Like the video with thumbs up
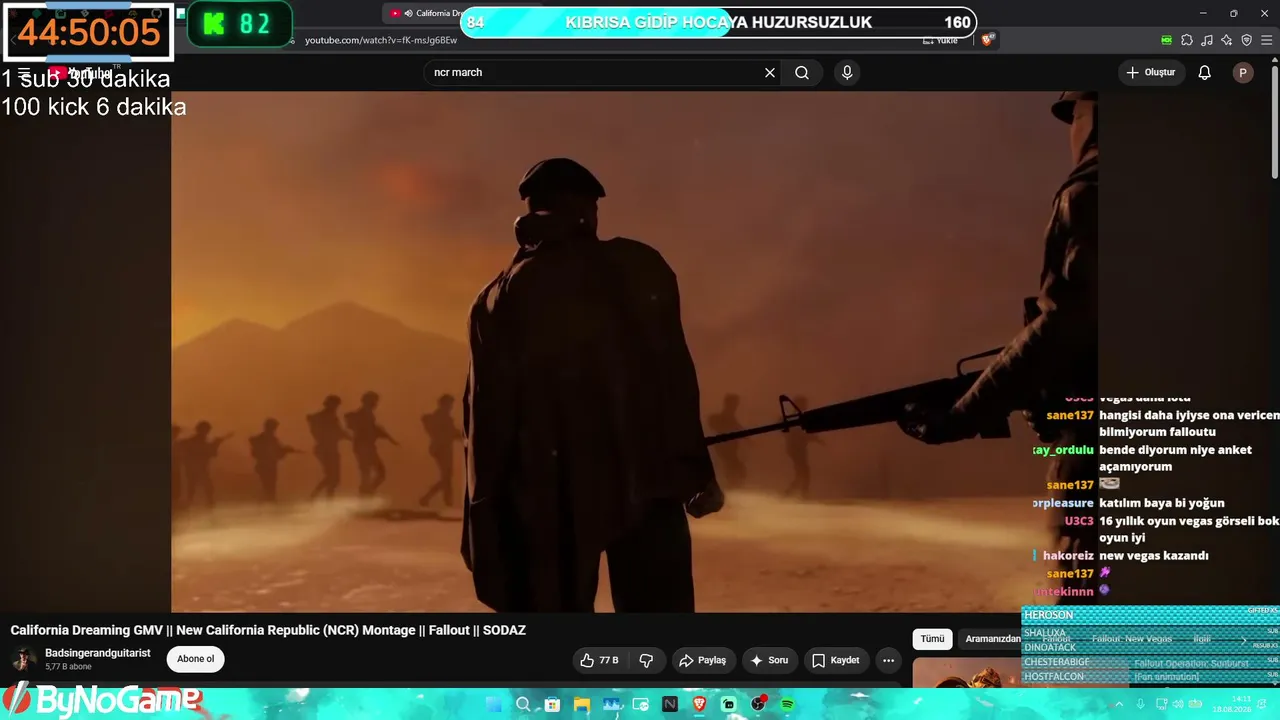This screenshot has width=1280, height=720. [x=599, y=660]
